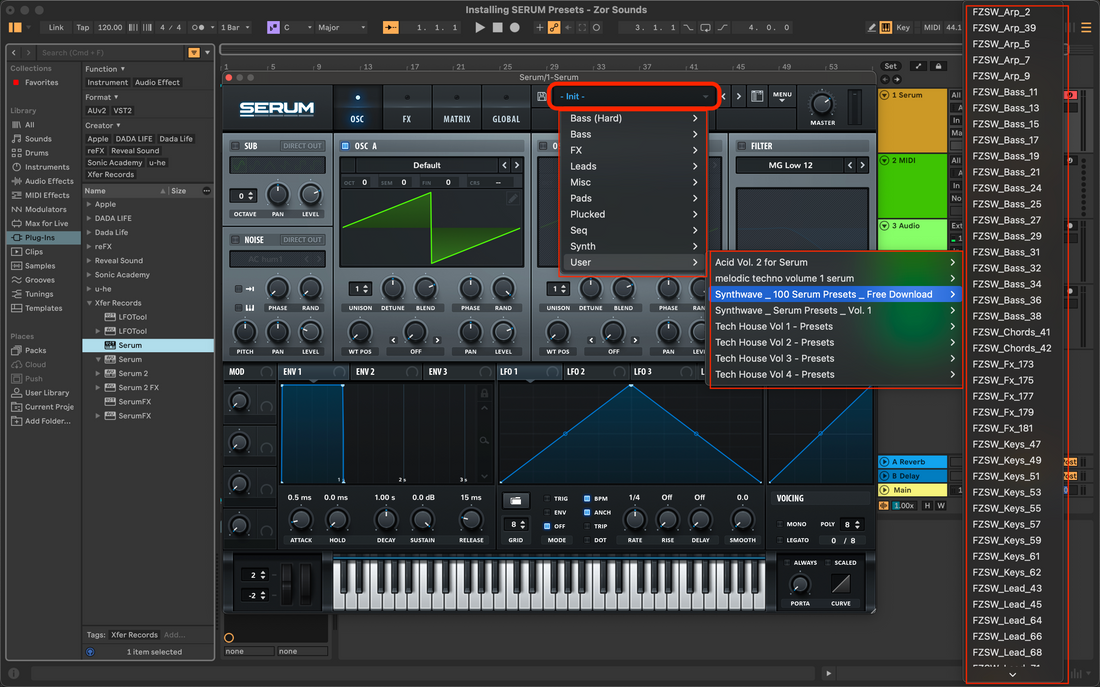This screenshot has height=687, width=1100.
Task: Open the Init preset name dropdown
Action: pyautogui.click(x=633, y=96)
